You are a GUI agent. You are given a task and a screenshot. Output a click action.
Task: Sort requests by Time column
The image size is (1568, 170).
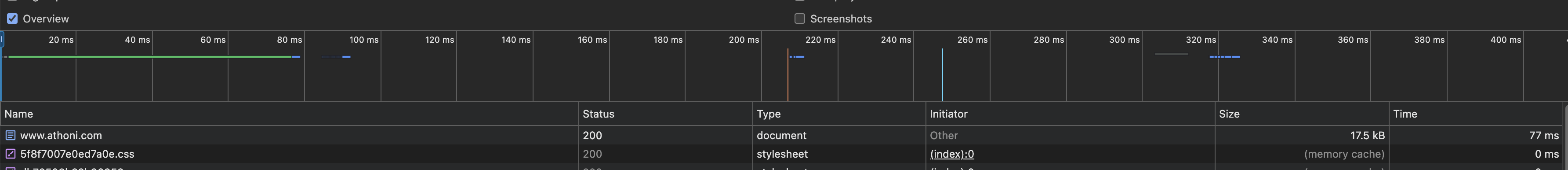pyautogui.click(x=1475, y=114)
